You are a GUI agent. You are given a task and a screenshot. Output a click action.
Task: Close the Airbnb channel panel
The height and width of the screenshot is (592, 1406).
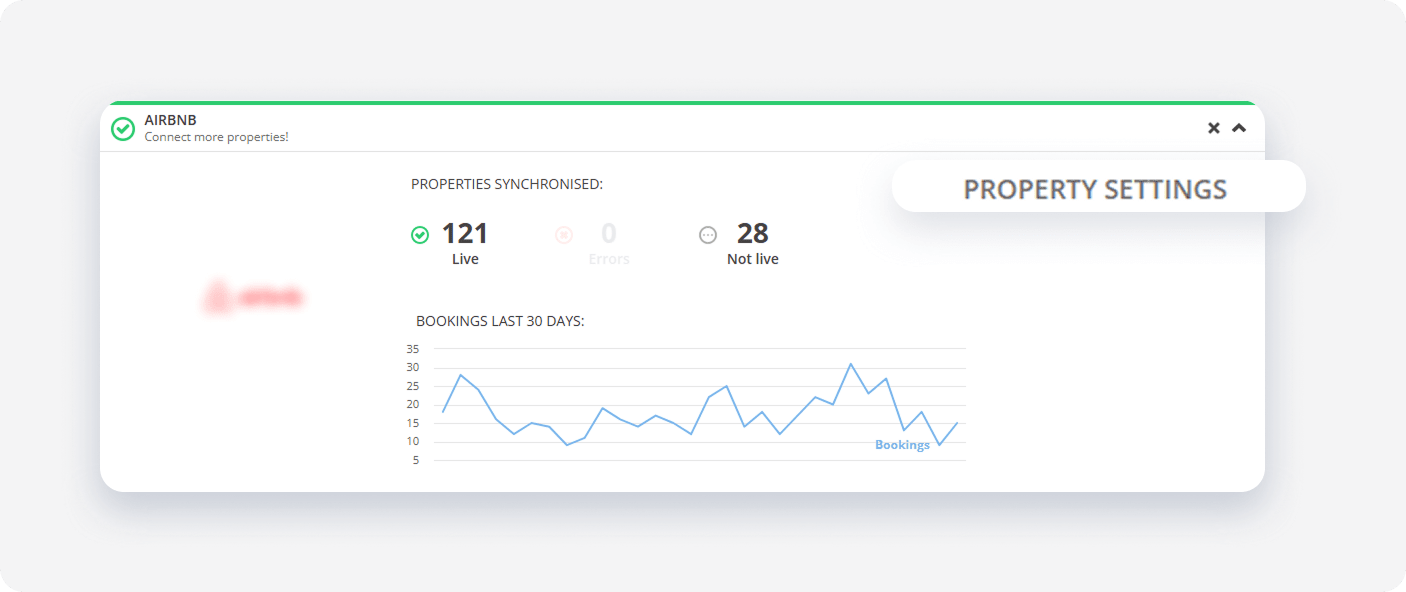(x=1214, y=128)
